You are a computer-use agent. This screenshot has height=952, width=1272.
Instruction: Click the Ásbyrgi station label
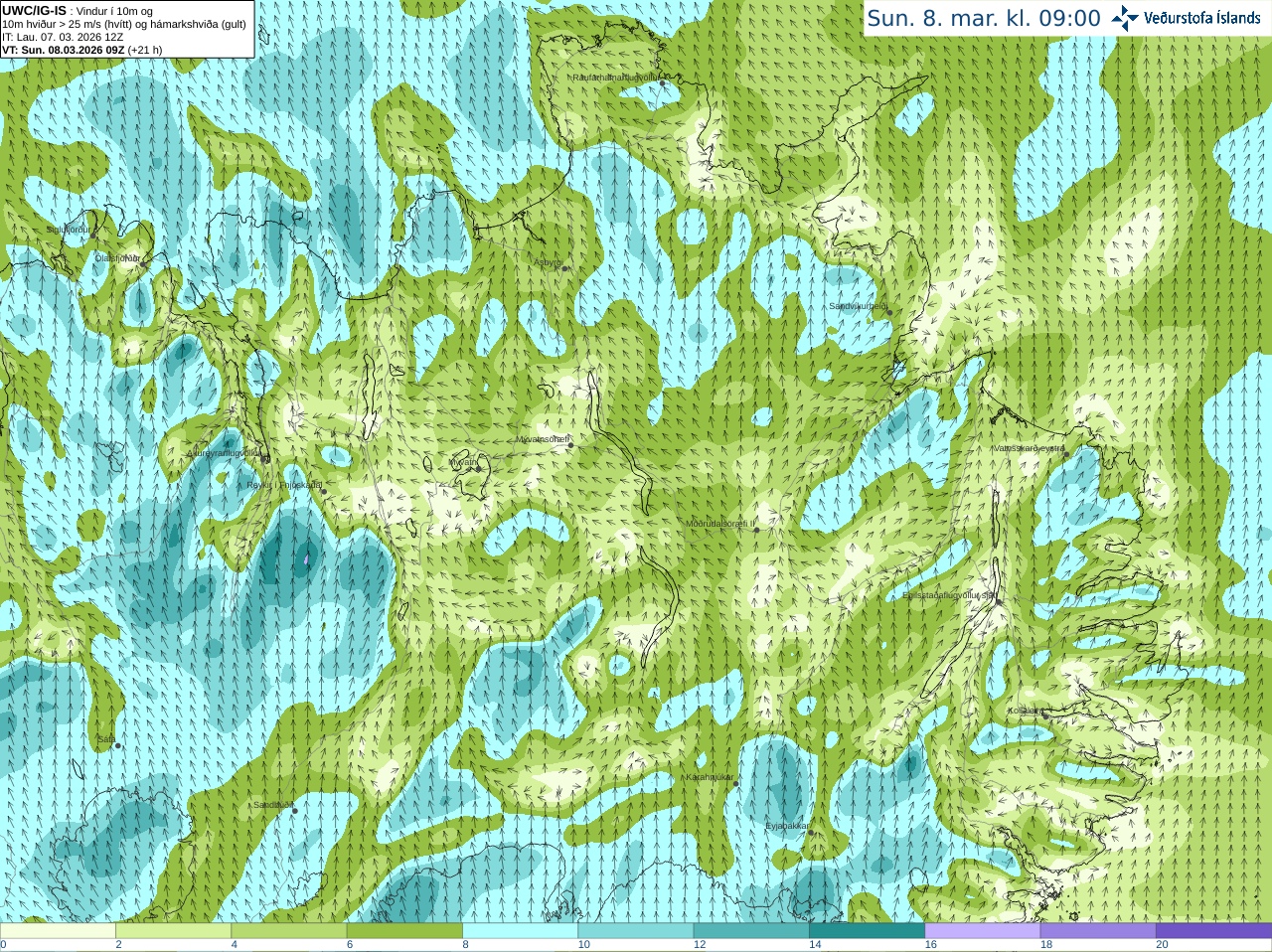point(549,262)
